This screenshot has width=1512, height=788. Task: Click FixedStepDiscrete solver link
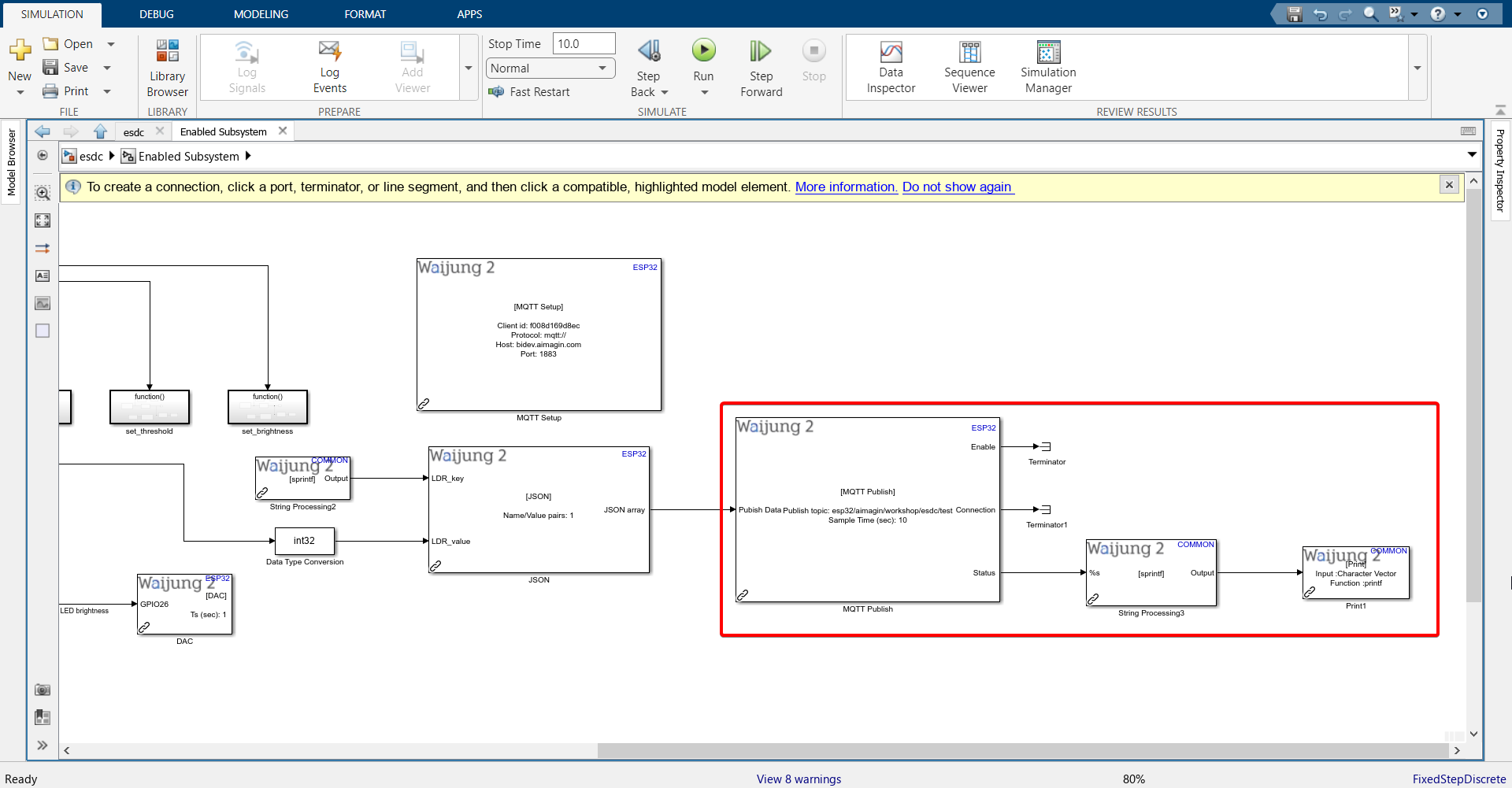1458,779
